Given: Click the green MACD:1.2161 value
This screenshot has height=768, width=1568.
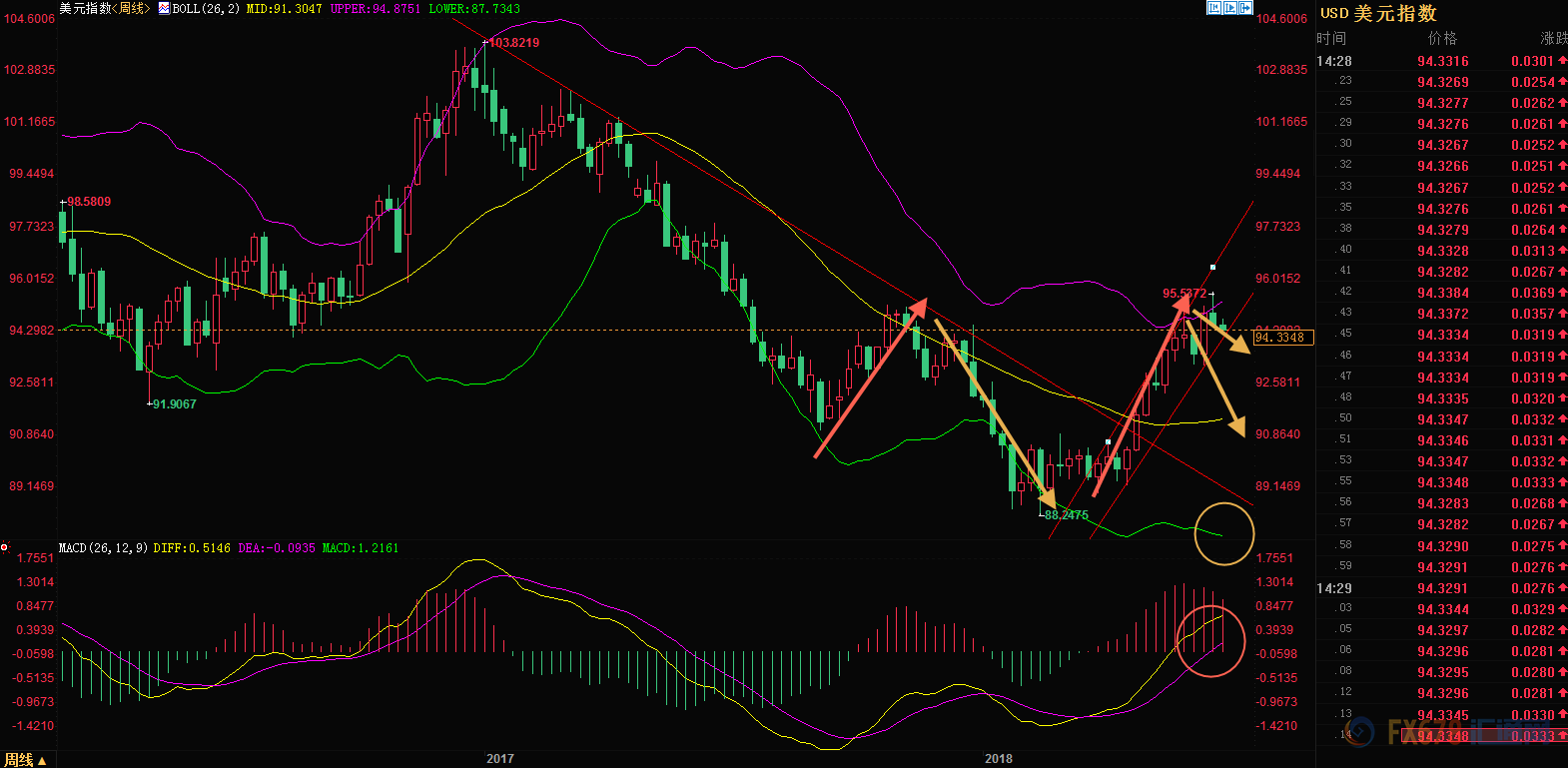Looking at the screenshot, I should [361, 548].
